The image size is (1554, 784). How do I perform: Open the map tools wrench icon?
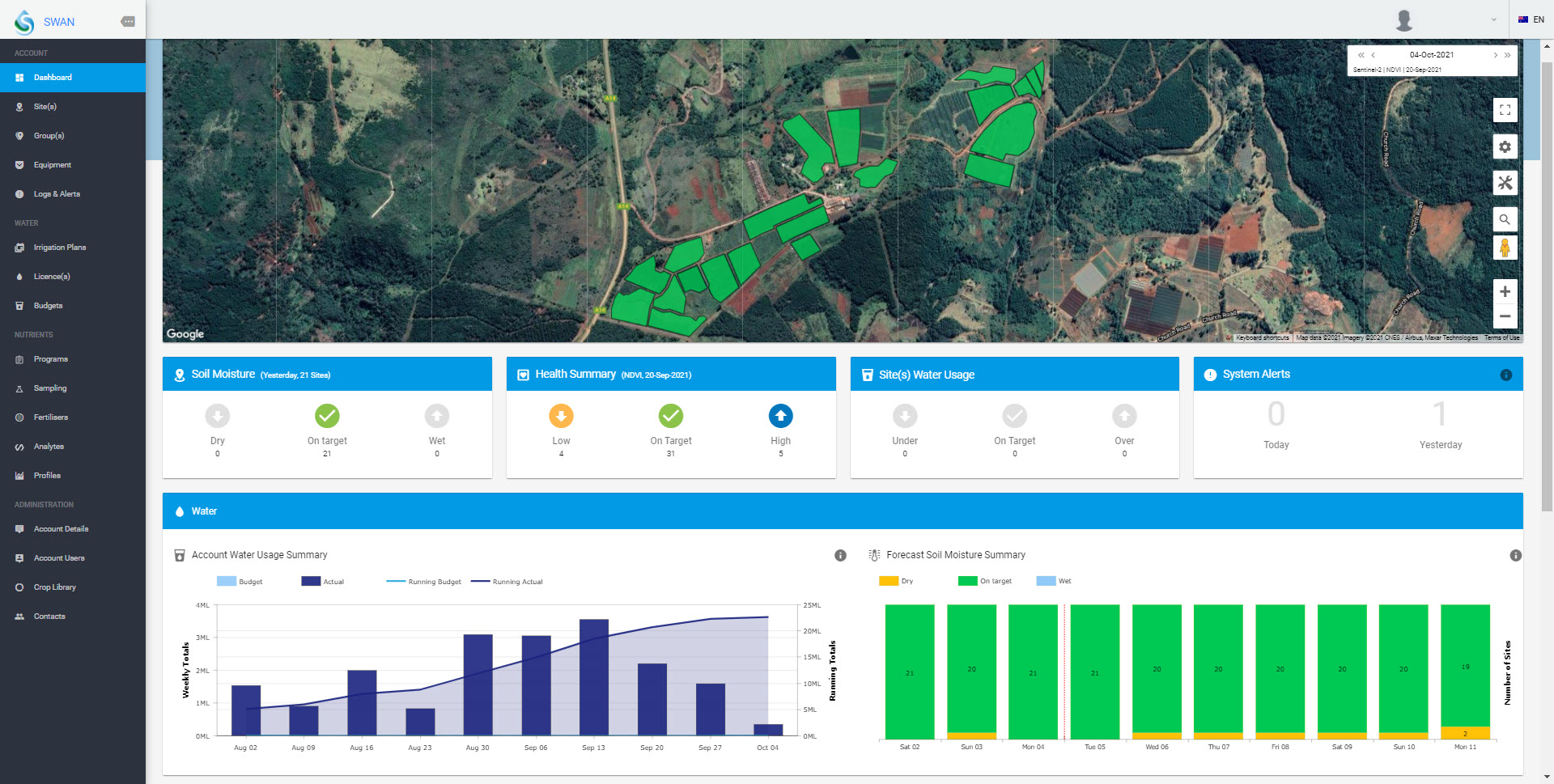[1505, 184]
